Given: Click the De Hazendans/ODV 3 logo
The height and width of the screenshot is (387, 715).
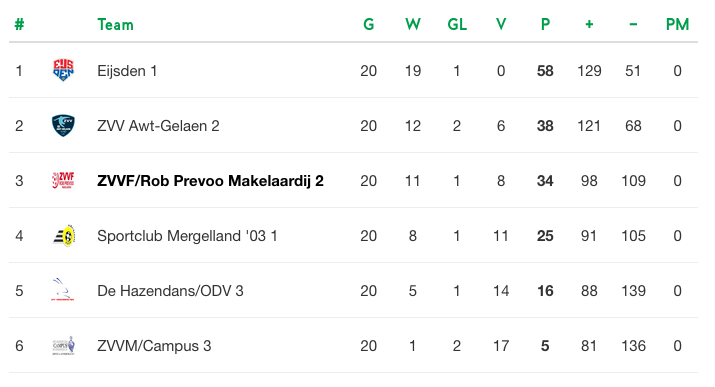Looking at the screenshot, I should [x=63, y=290].
